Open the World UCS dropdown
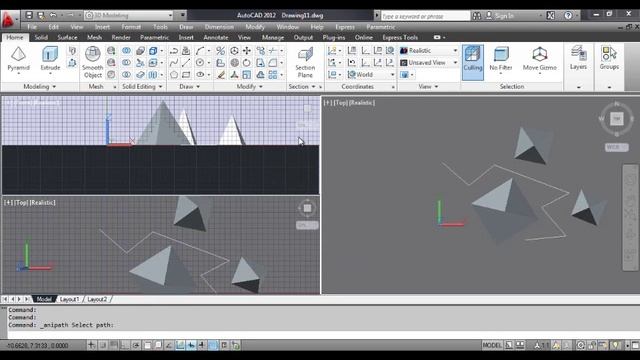Viewport: 640px width, 360px height. [x=371, y=75]
